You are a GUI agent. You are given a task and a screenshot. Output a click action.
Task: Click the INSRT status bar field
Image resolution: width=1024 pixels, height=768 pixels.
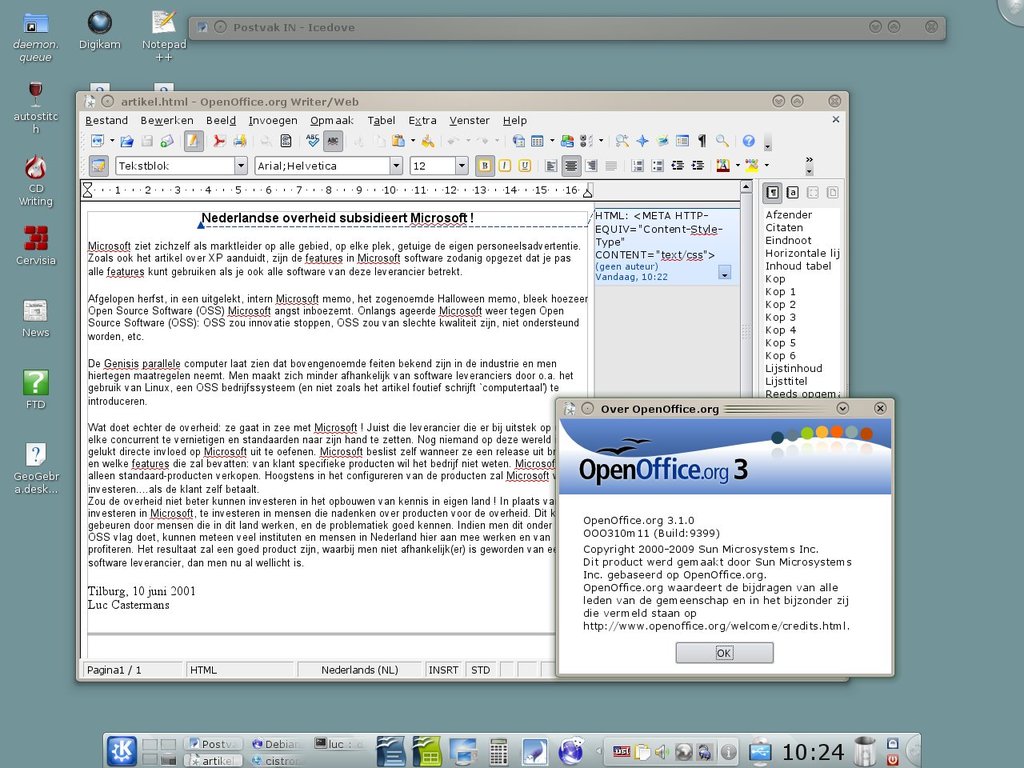(x=443, y=670)
